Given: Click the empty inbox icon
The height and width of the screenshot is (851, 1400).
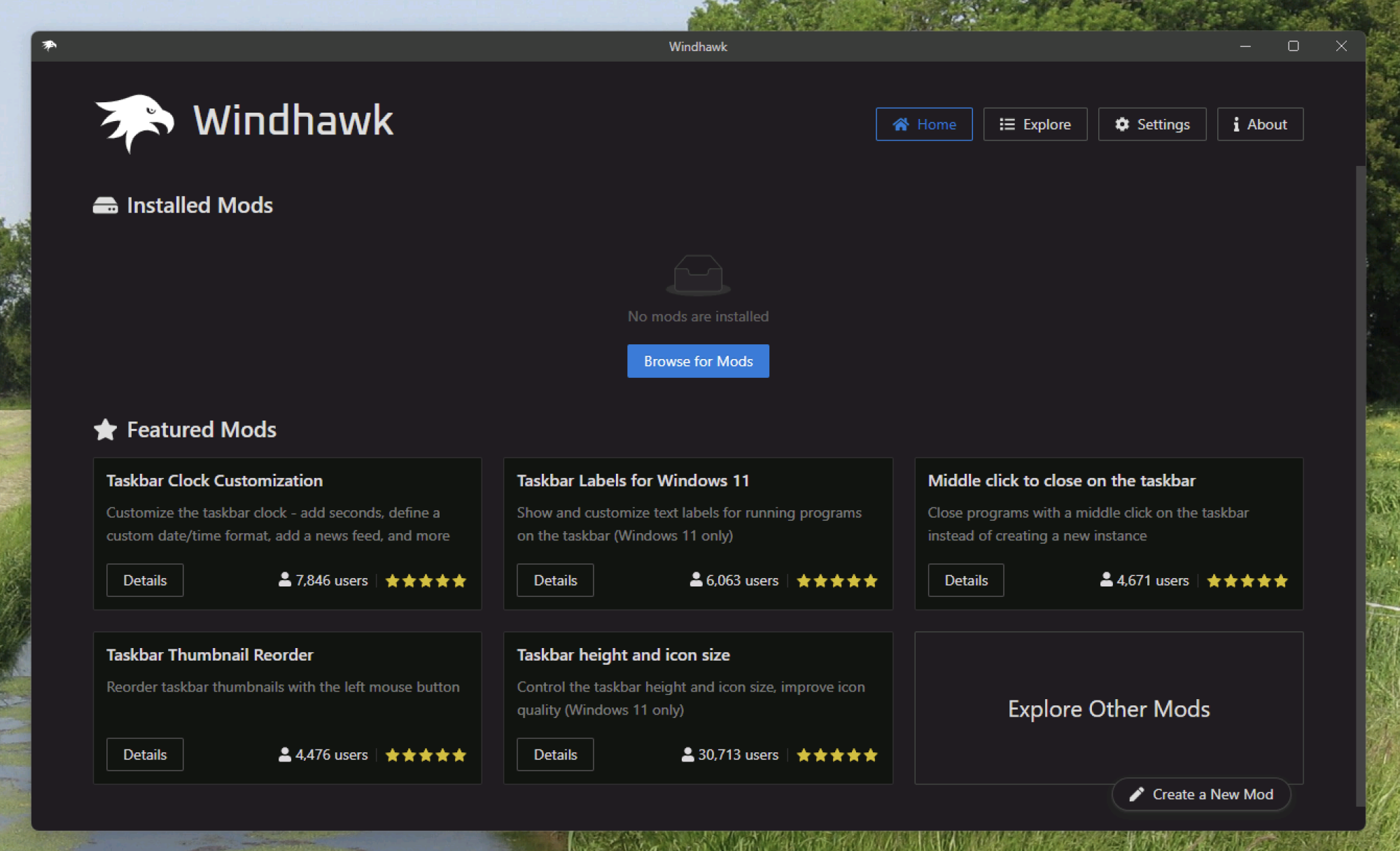Looking at the screenshot, I should pyautogui.click(x=698, y=274).
